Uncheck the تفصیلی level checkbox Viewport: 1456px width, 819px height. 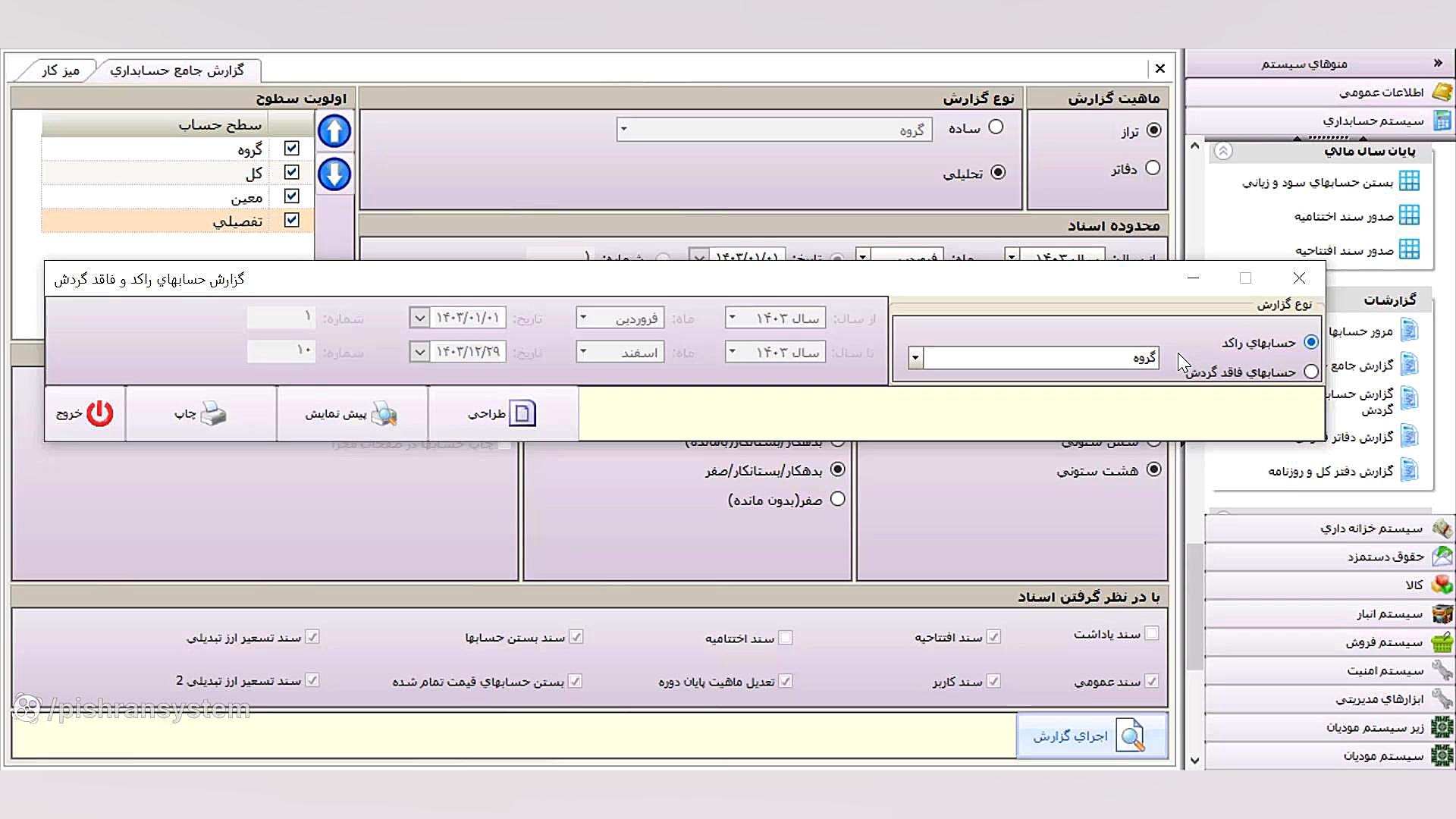point(291,220)
